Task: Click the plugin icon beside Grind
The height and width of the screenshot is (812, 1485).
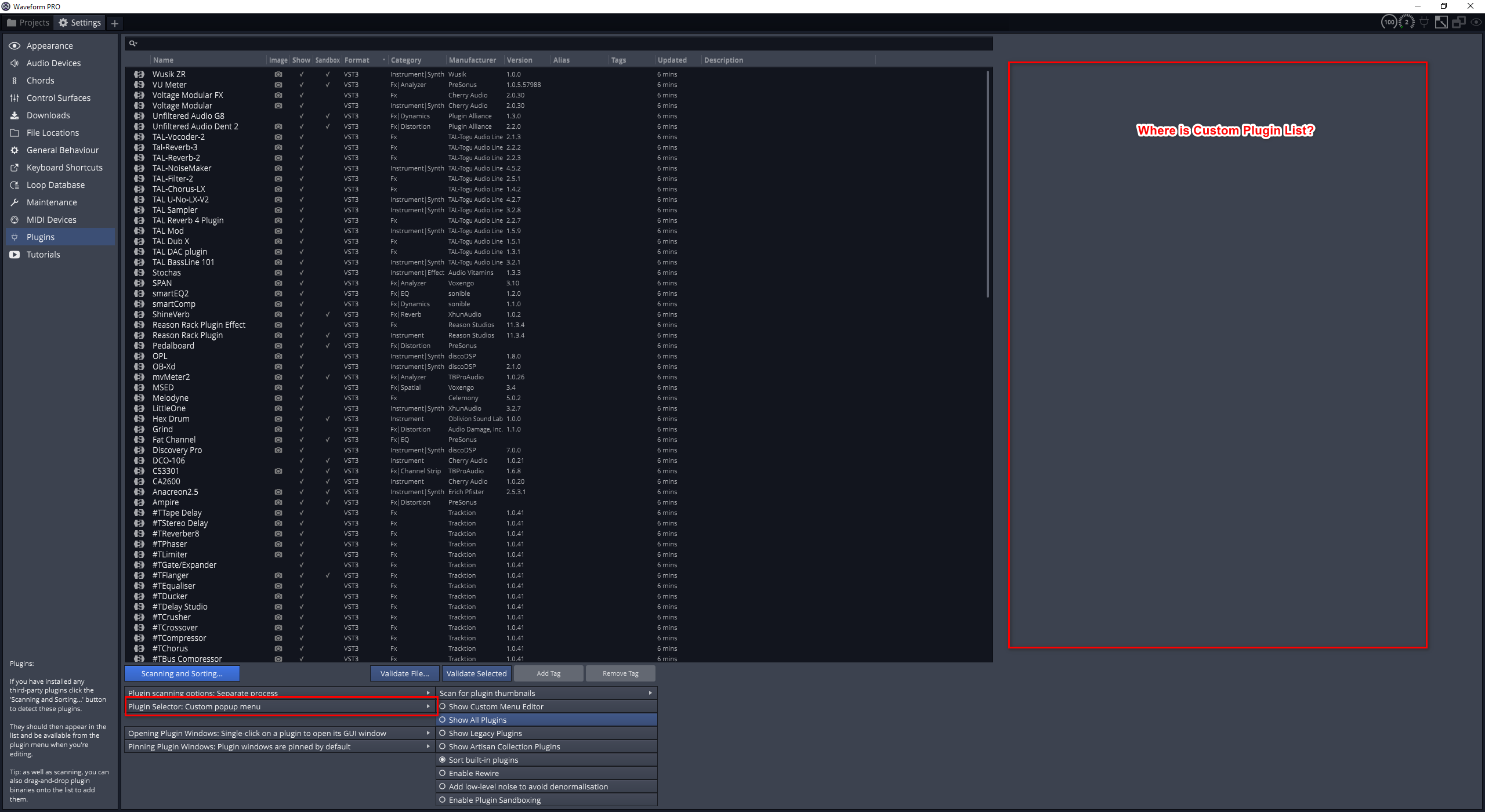Action: tap(139, 429)
